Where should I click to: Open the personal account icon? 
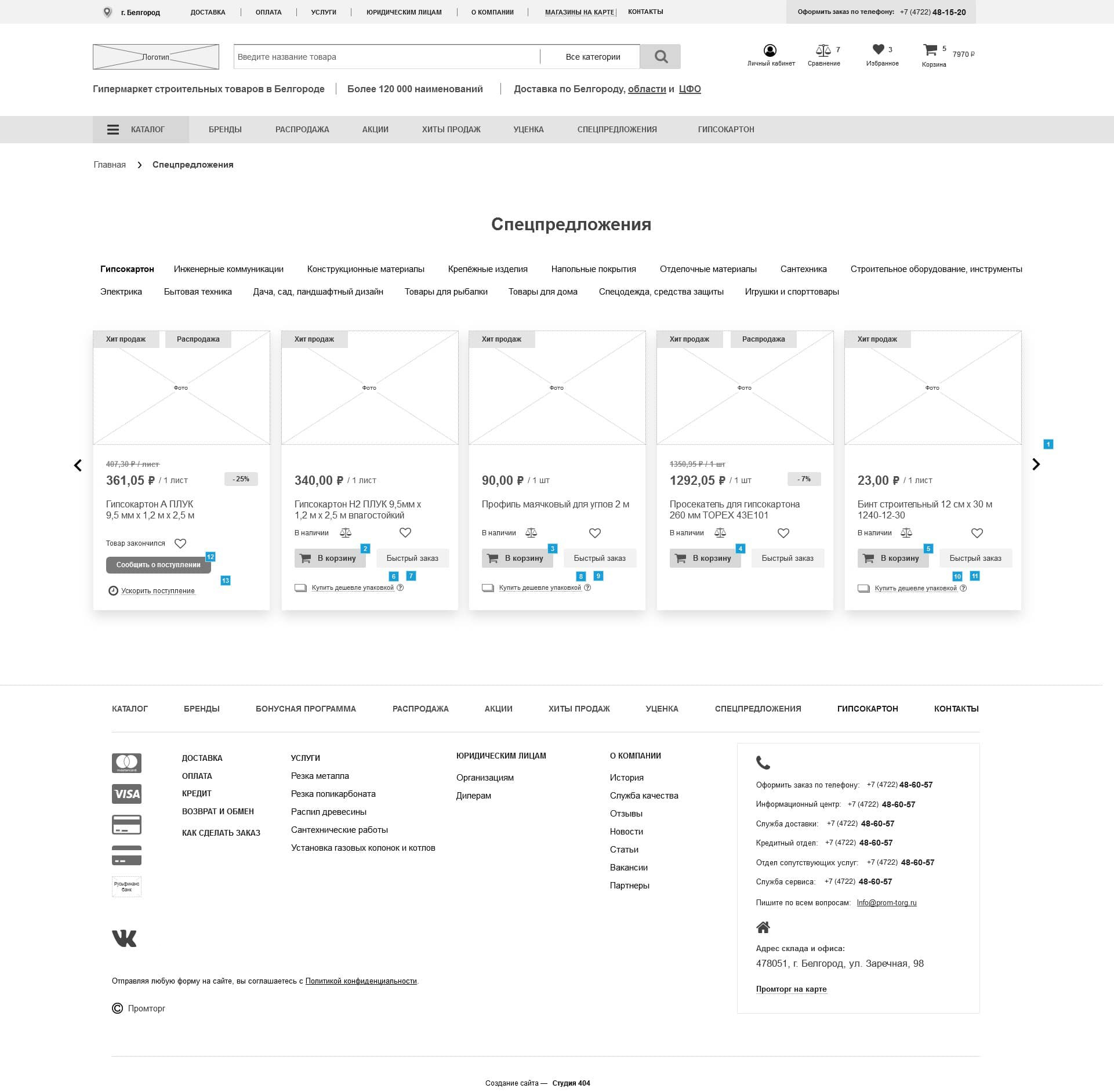point(770,50)
